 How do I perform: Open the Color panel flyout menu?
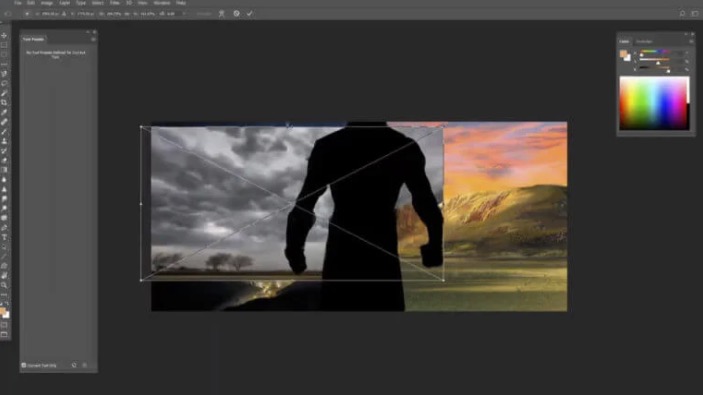pyautogui.click(x=691, y=42)
